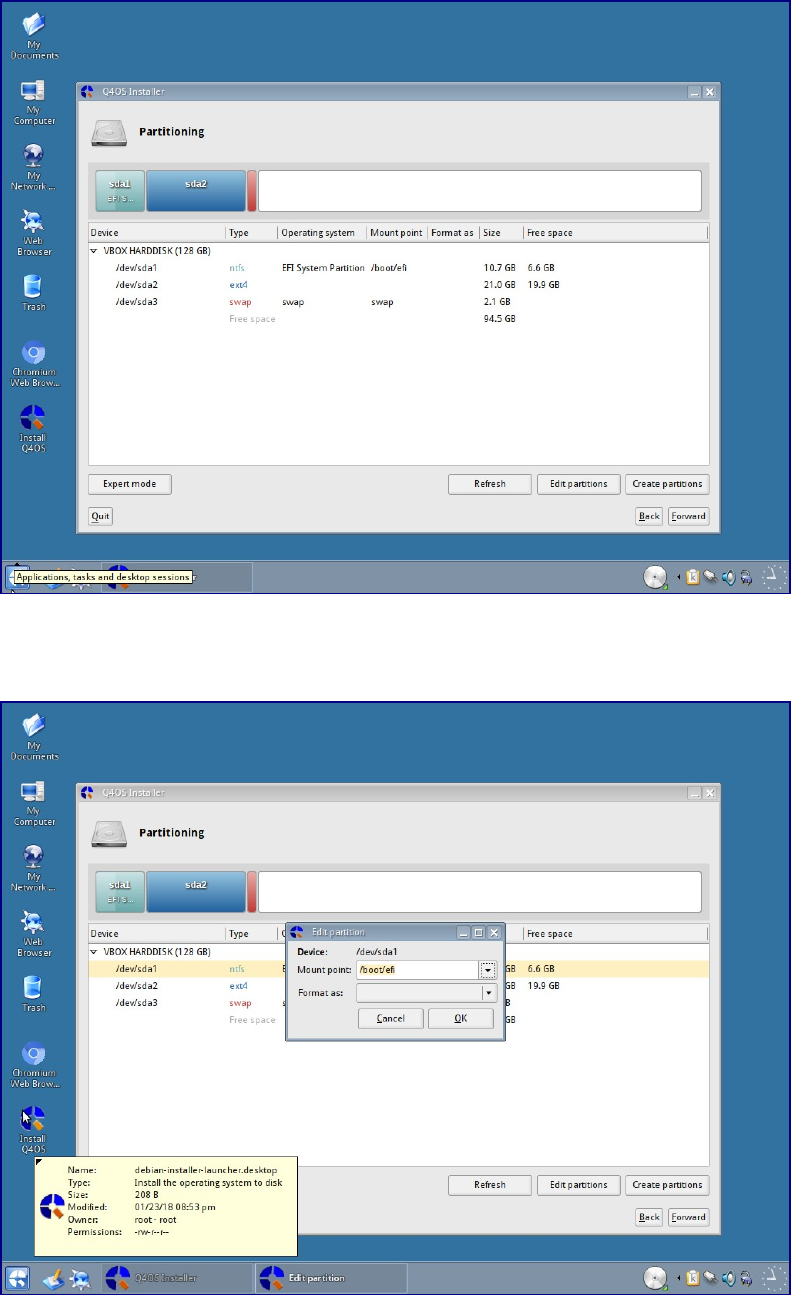Viewport: 791px width, 1296px height.
Task: Go Forward in the lower installer window
Action: tap(688, 1217)
